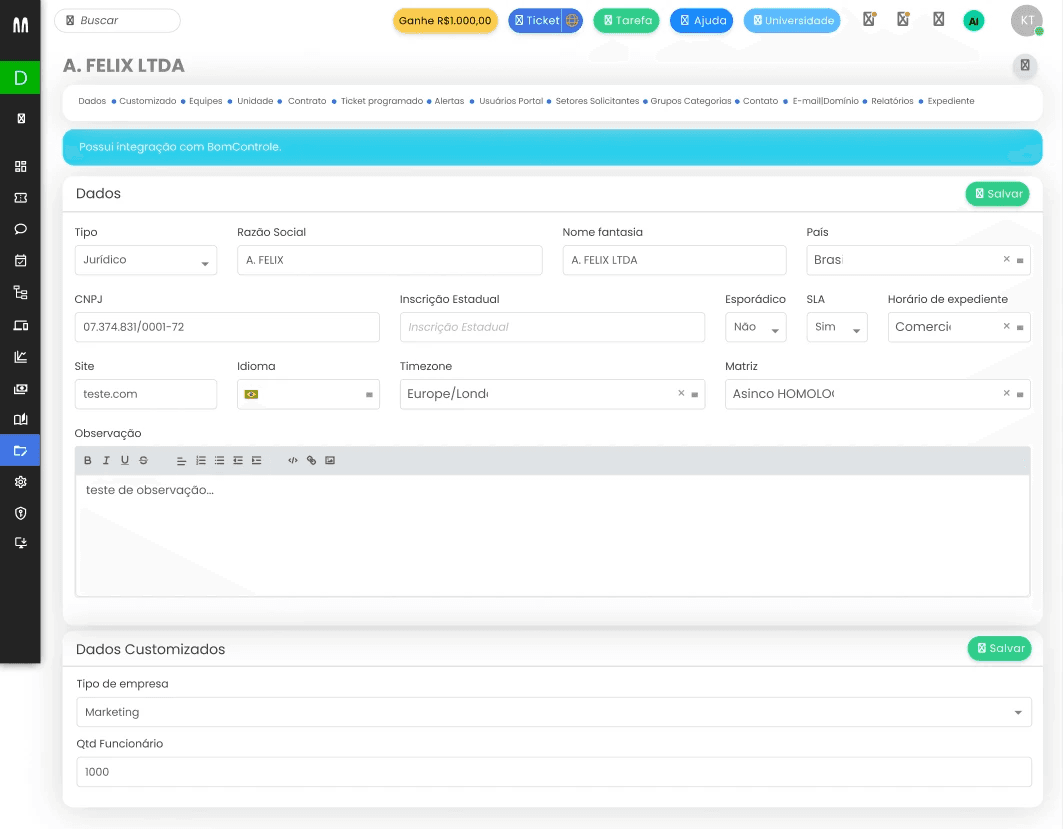Image resolution: width=1063 pixels, height=829 pixels.
Task: Jump to the Customizado section tab
Action: (148, 101)
